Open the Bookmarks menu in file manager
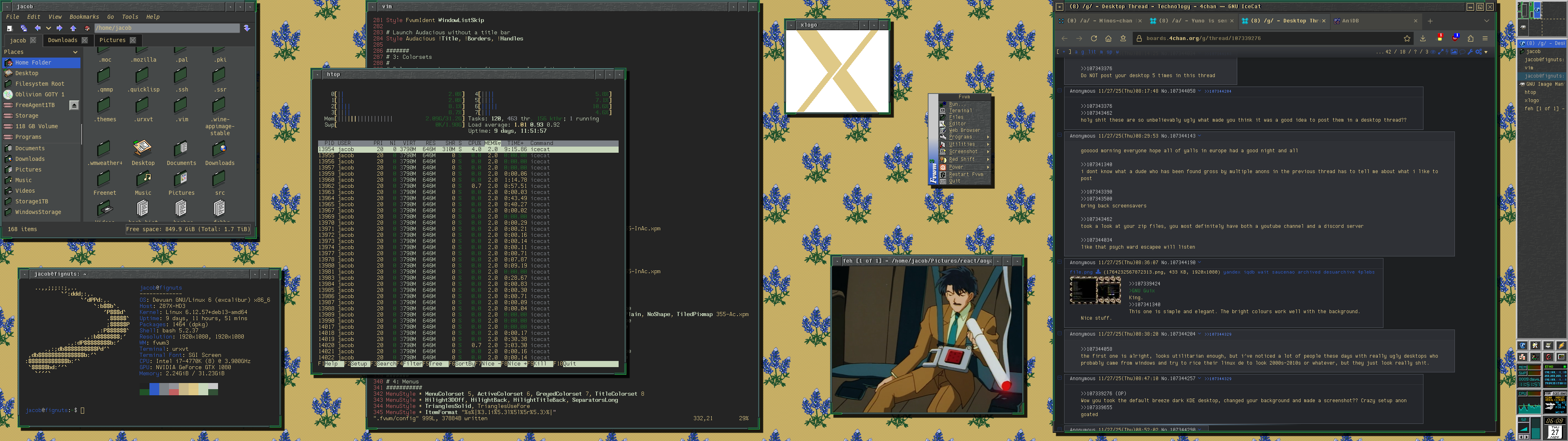The image size is (1568, 441). click(x=84, y=17)
